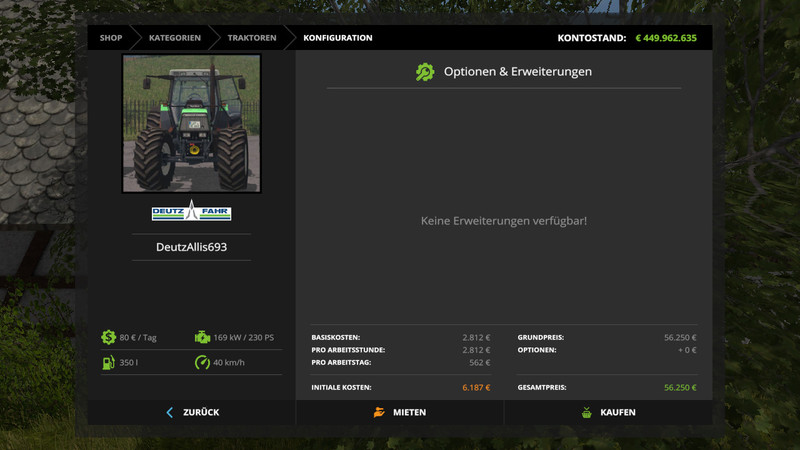Image resolution: width=800 pixels, height=450 pixels.
Task: Click the Deutz-Fahr brand logo
Action: pyautogui.click(x=191, y=212)
